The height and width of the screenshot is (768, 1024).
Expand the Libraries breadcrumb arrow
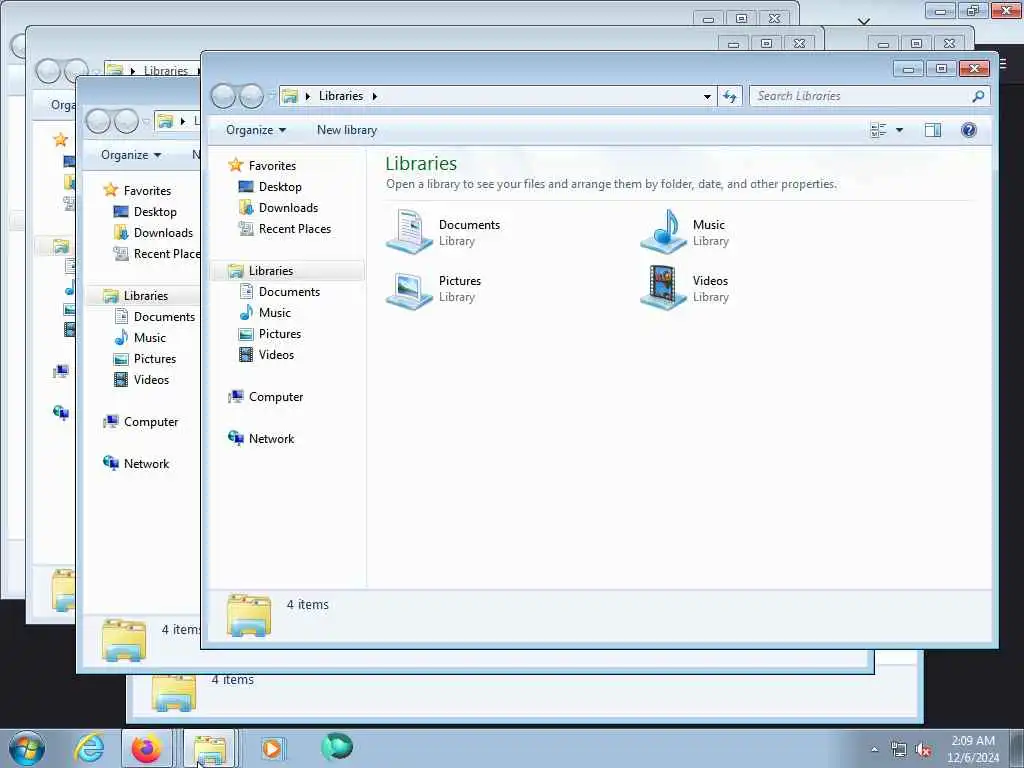pos(374,96)
